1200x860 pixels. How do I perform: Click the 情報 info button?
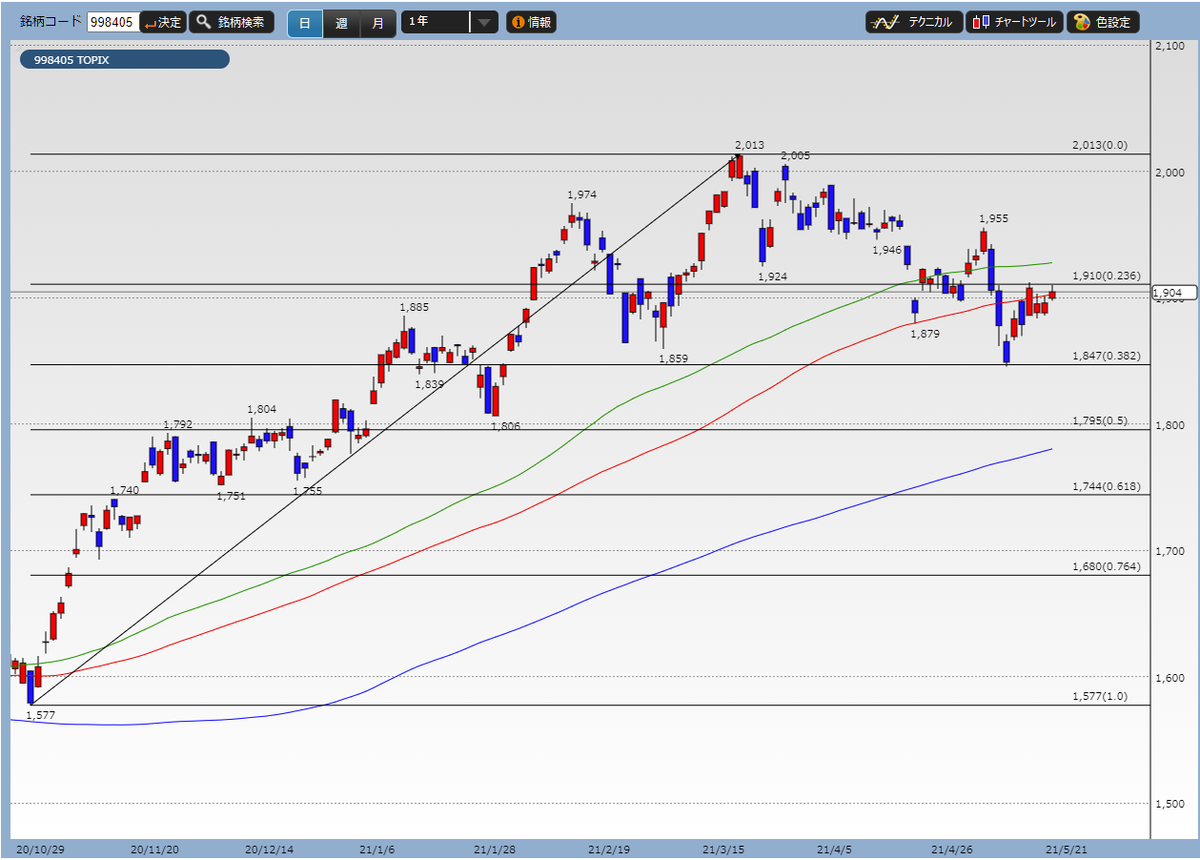pyautogui.click(x=531, y=22)
